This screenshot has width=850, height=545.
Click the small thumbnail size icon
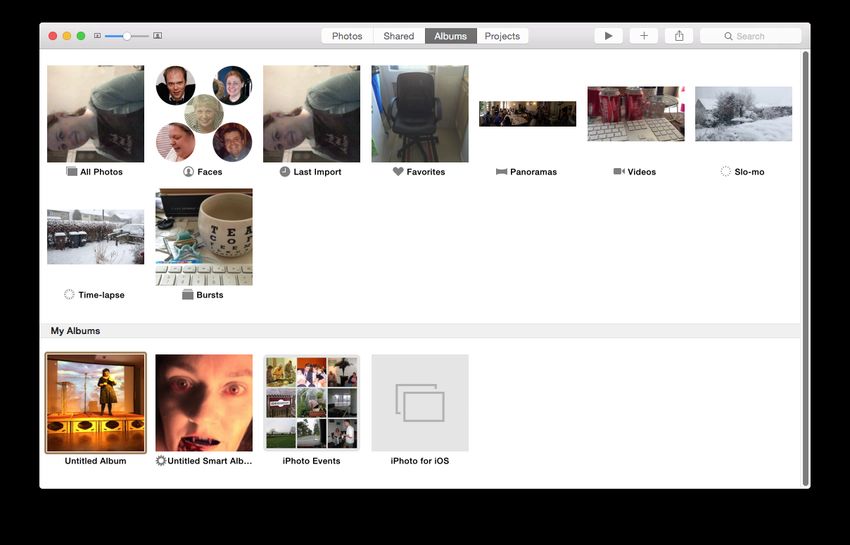tap(97, 36)
